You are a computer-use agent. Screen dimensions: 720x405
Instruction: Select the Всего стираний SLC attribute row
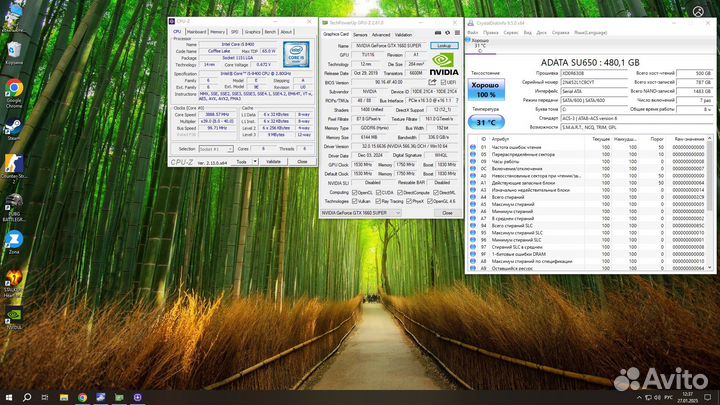coord(588,225)
